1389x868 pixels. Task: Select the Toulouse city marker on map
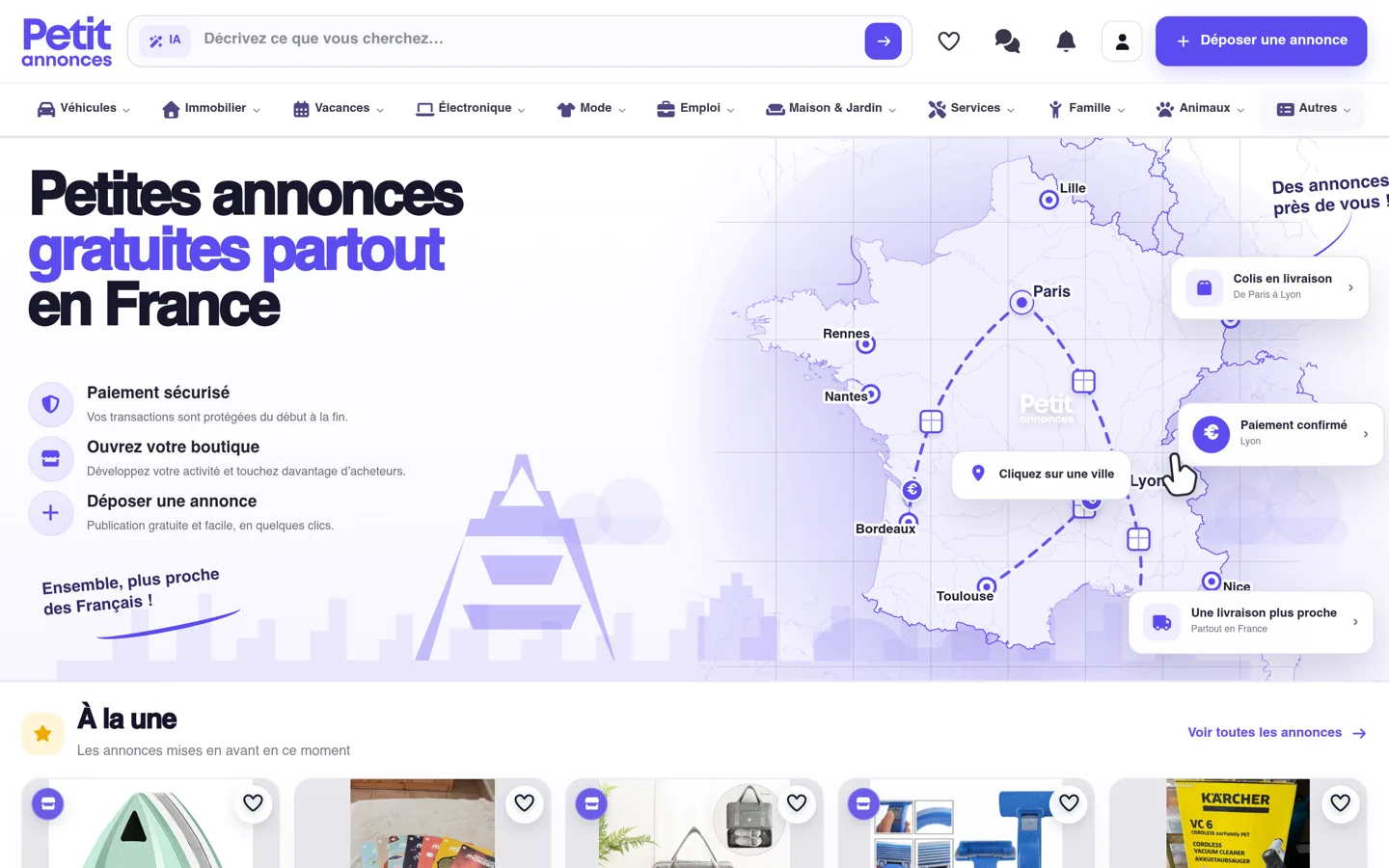click(986, 586)
